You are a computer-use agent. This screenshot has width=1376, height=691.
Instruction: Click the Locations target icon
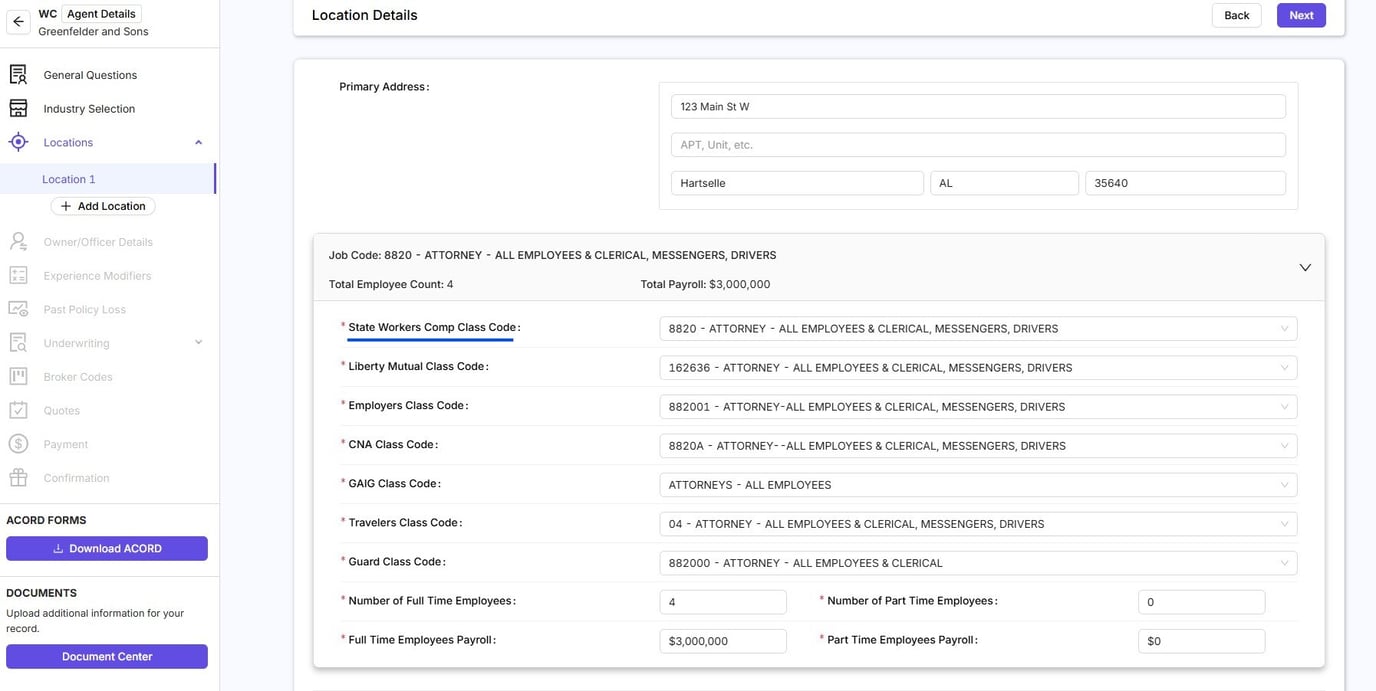pyautogui.click(x=18, y=142)
